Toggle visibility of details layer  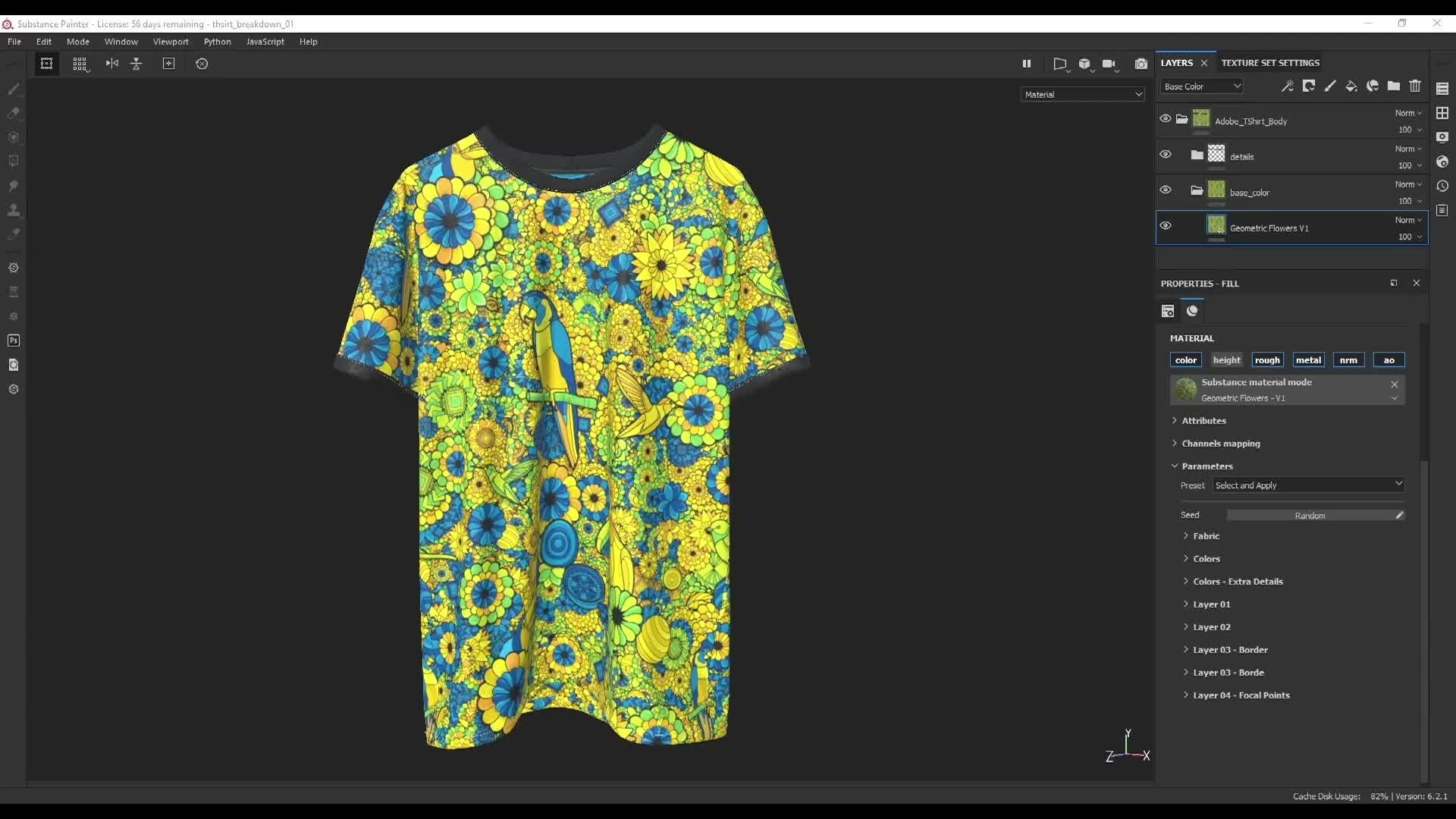coord(1165,154)
